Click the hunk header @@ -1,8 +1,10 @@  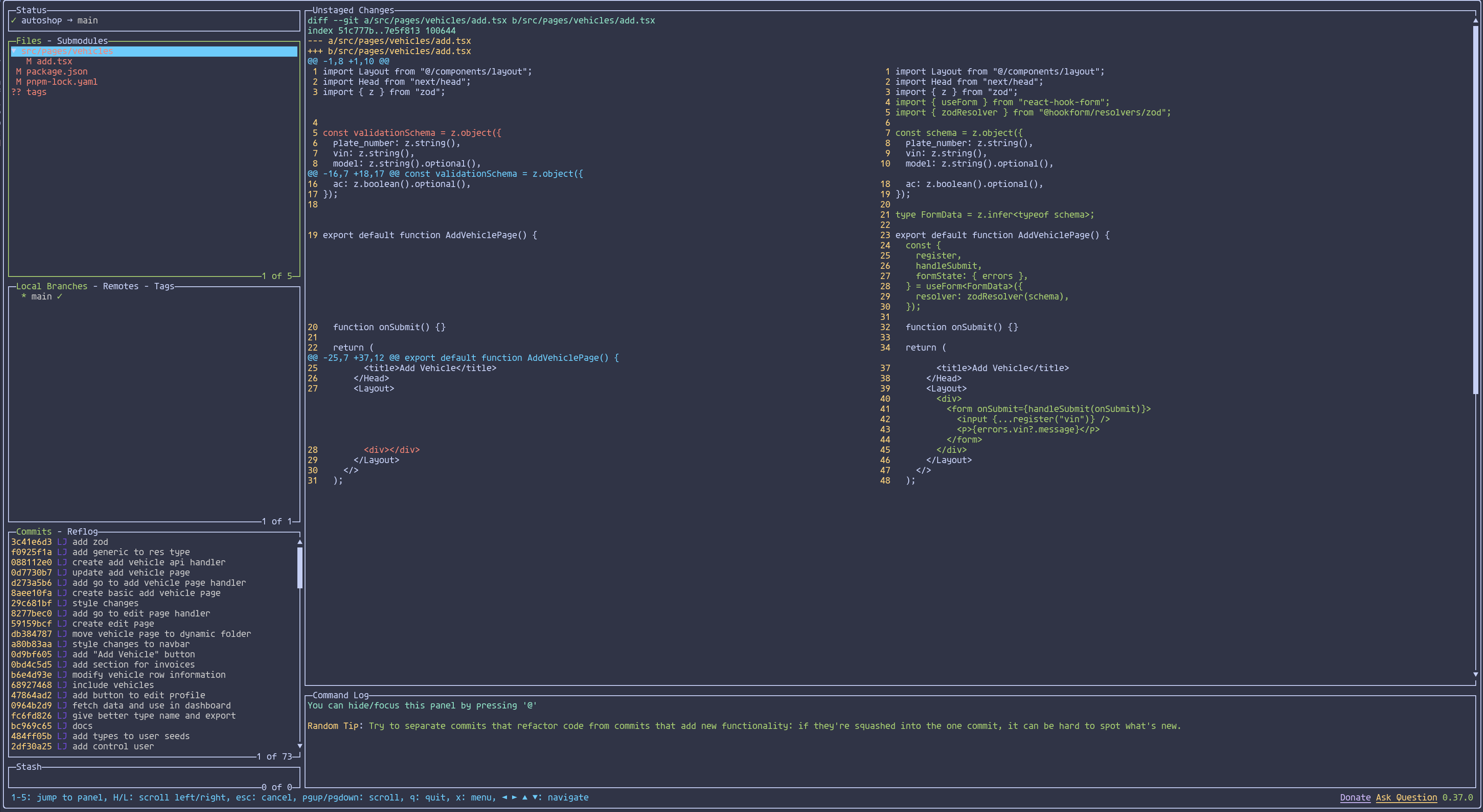(348, 62)
